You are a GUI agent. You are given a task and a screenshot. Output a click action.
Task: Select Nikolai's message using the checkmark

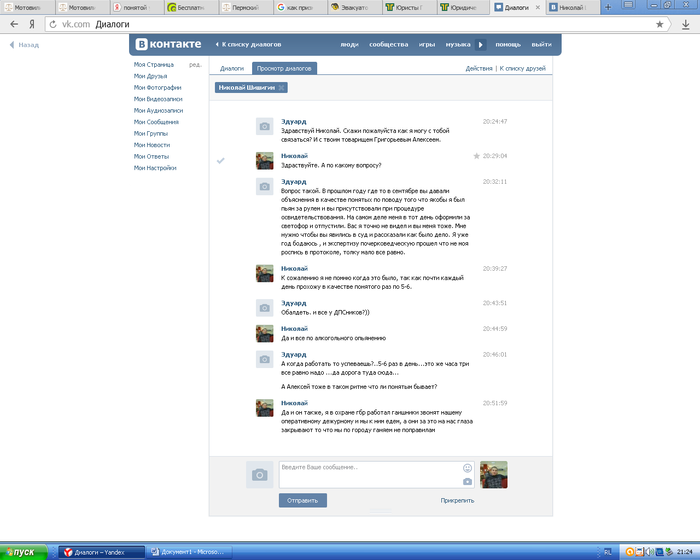[221, 160]
